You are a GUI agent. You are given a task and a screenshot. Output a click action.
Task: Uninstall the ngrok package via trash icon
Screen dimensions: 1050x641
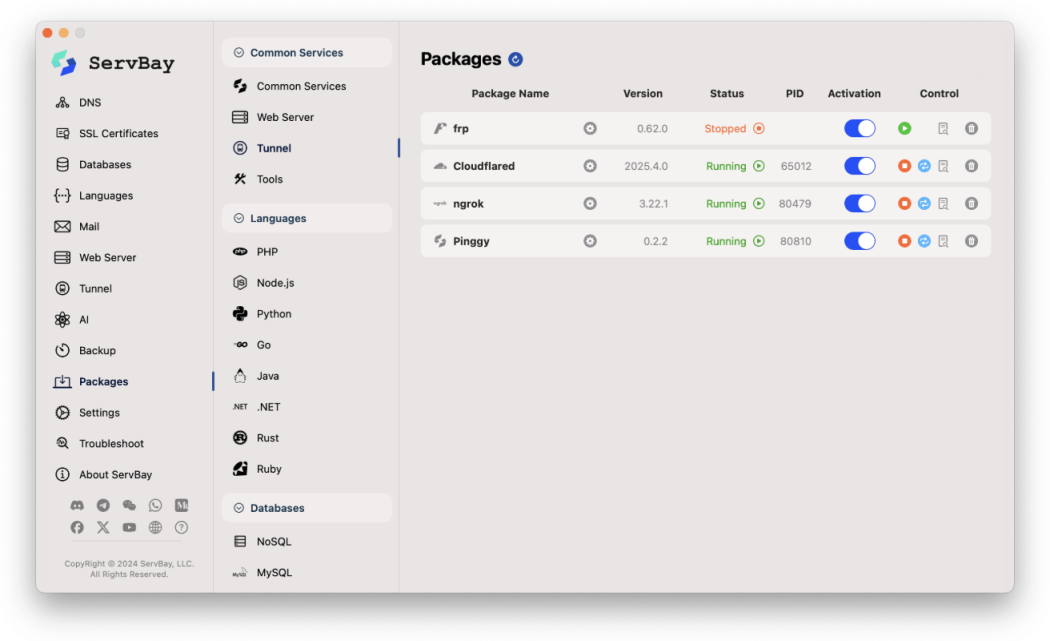[971, 204]
